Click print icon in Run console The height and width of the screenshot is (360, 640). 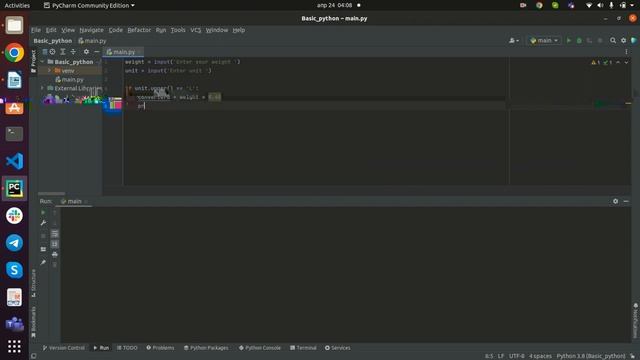(x=55, y=254)
